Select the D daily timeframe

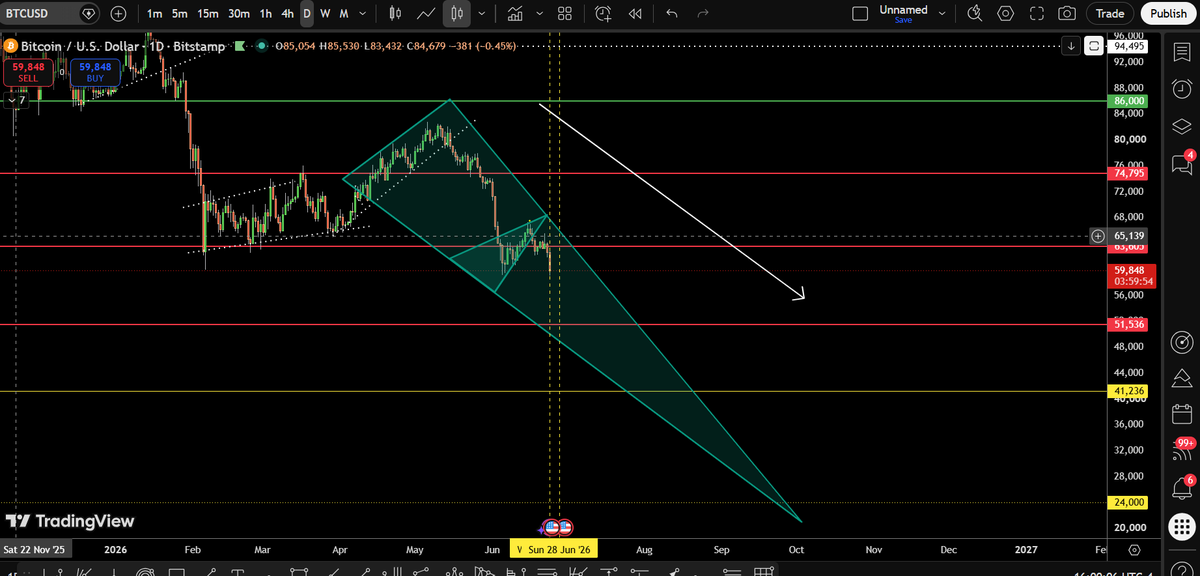pos(307,14)
